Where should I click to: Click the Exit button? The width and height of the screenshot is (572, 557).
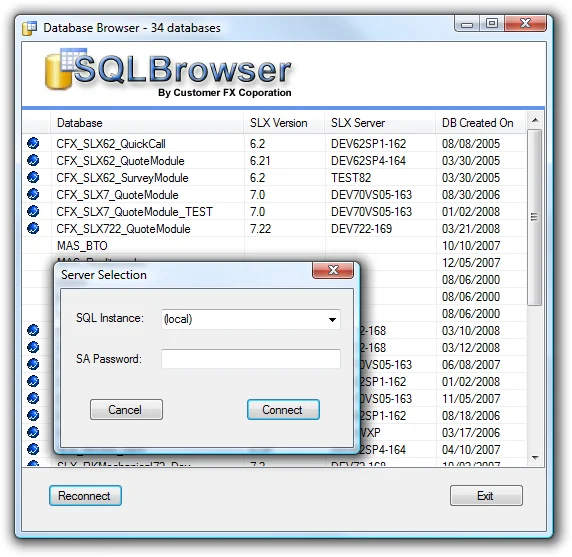(x=486, y=496)
